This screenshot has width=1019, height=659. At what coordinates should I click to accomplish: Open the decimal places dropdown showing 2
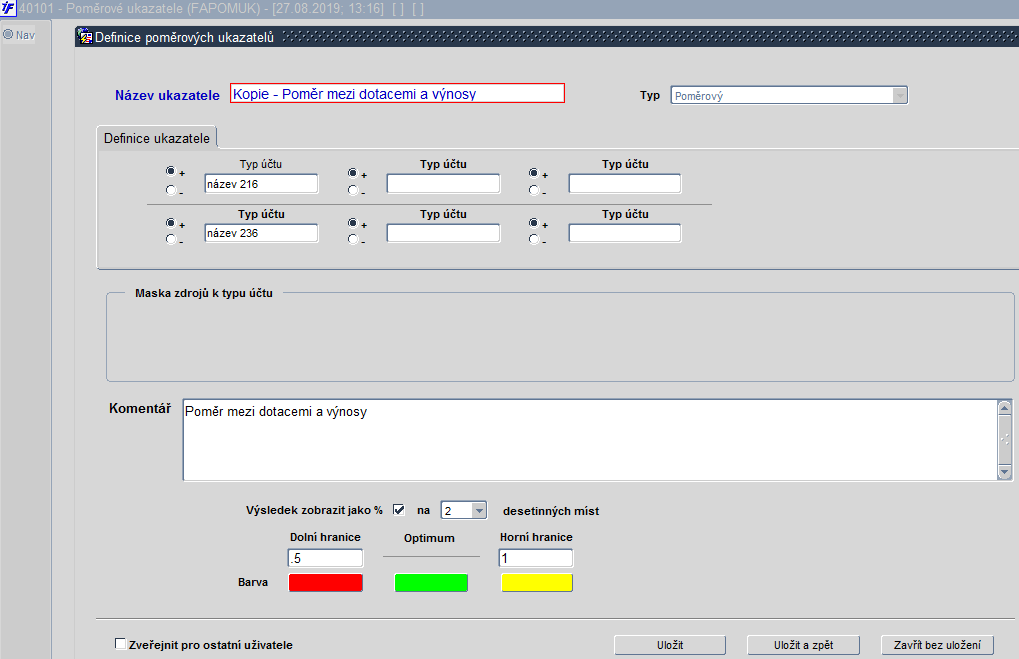click(x=479, y=511)
